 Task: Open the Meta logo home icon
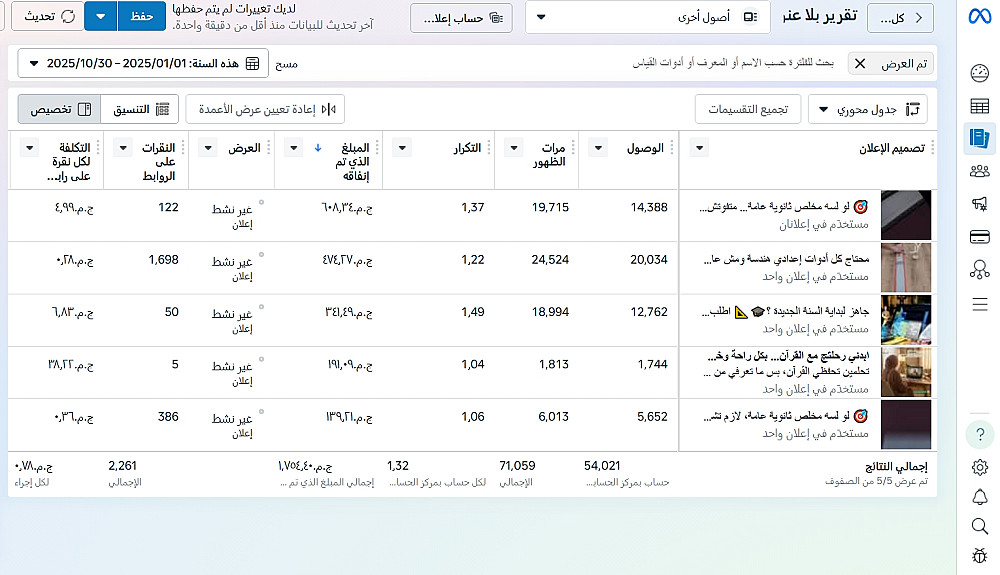coord(980,16)
